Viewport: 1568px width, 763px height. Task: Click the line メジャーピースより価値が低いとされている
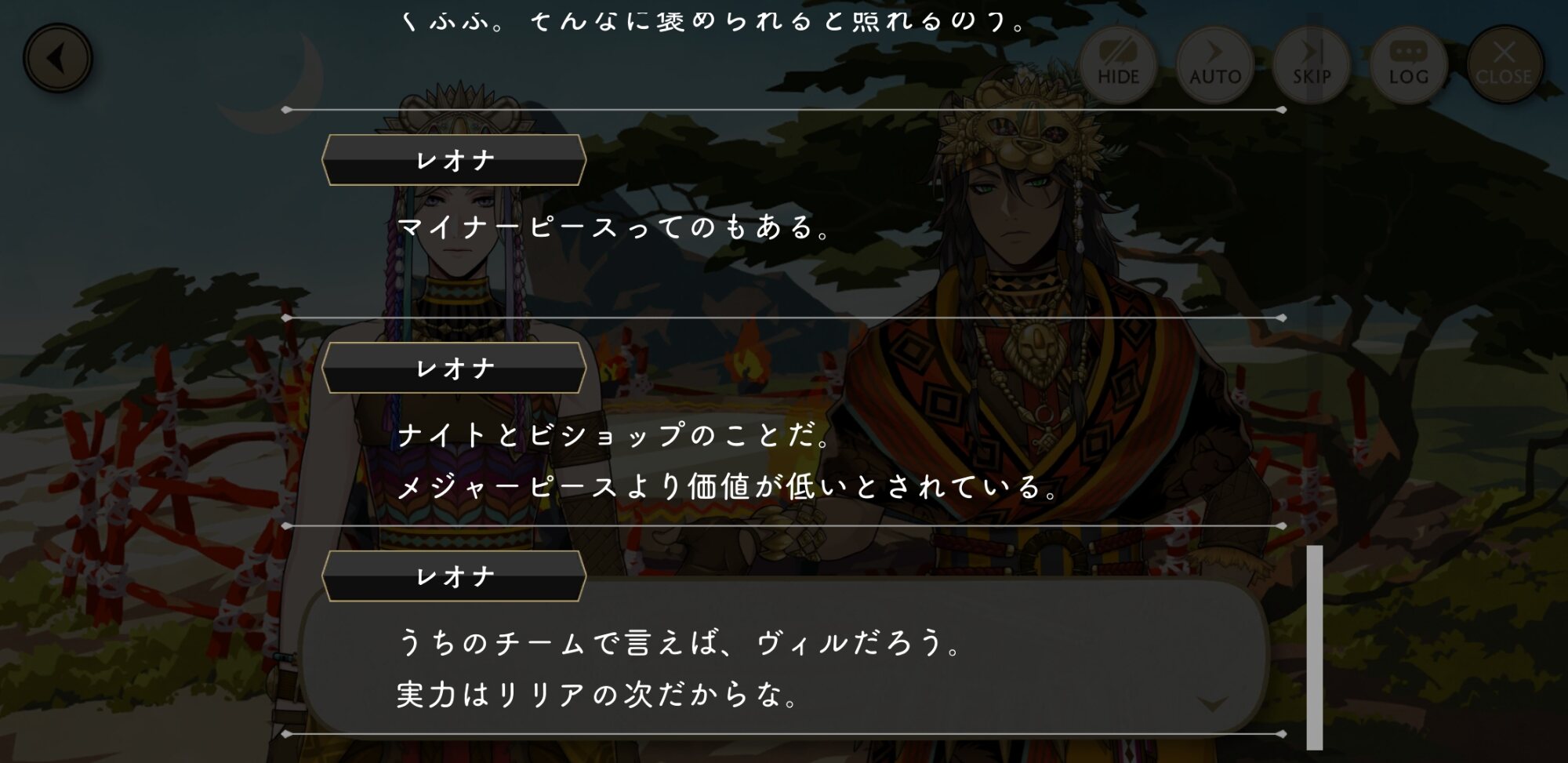click(728, 487)
